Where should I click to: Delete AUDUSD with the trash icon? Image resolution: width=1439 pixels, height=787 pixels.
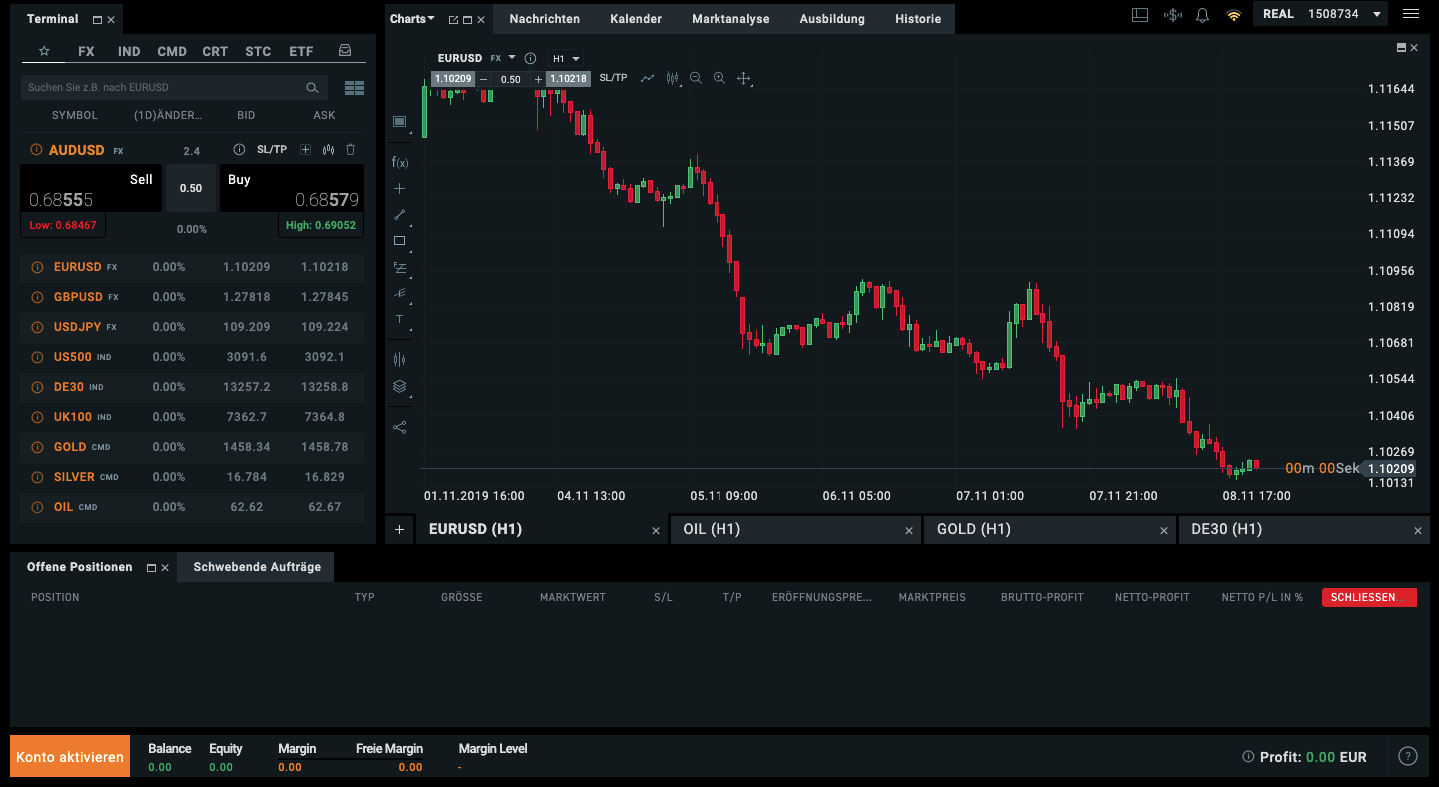350,150
